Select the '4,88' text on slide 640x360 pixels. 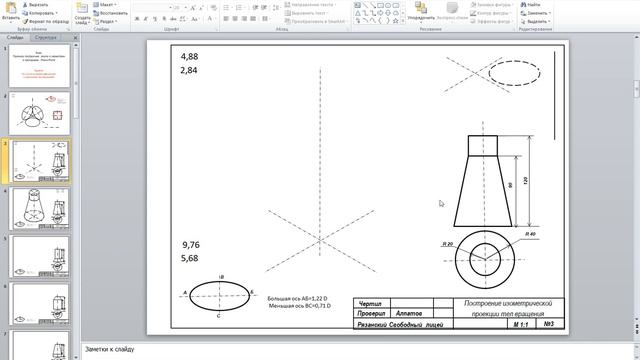[189, 56]
